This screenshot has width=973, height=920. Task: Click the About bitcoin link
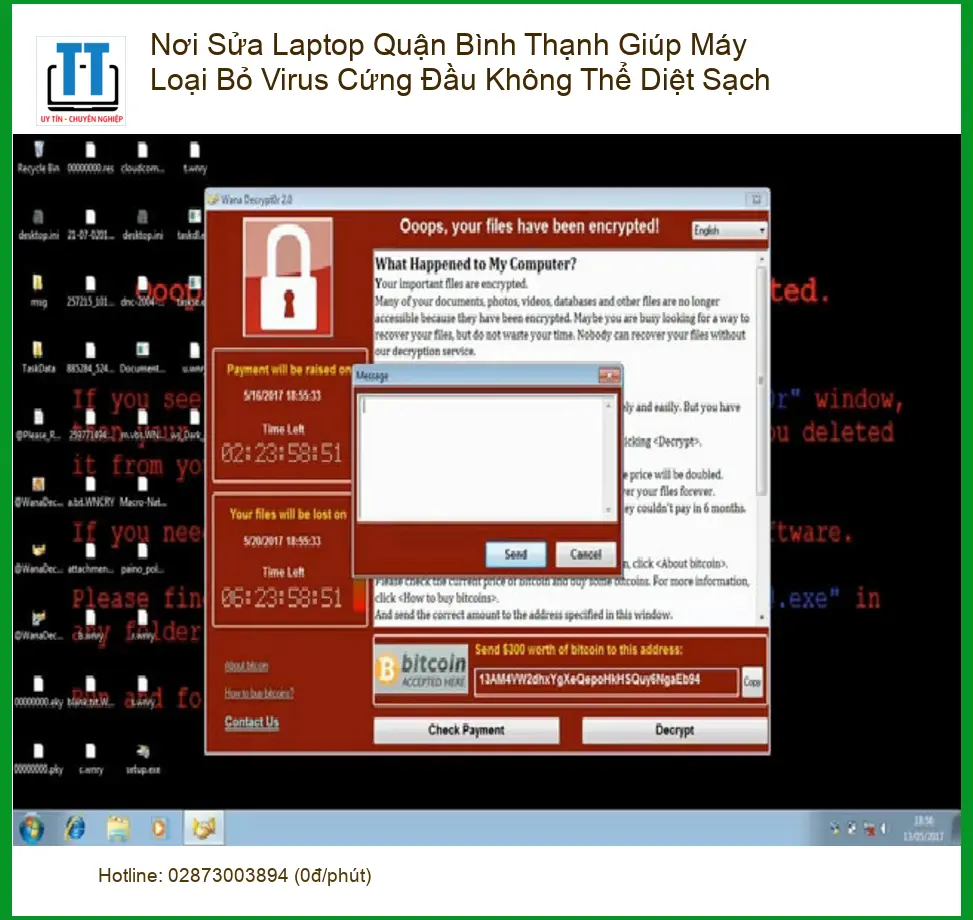[246, 666]
